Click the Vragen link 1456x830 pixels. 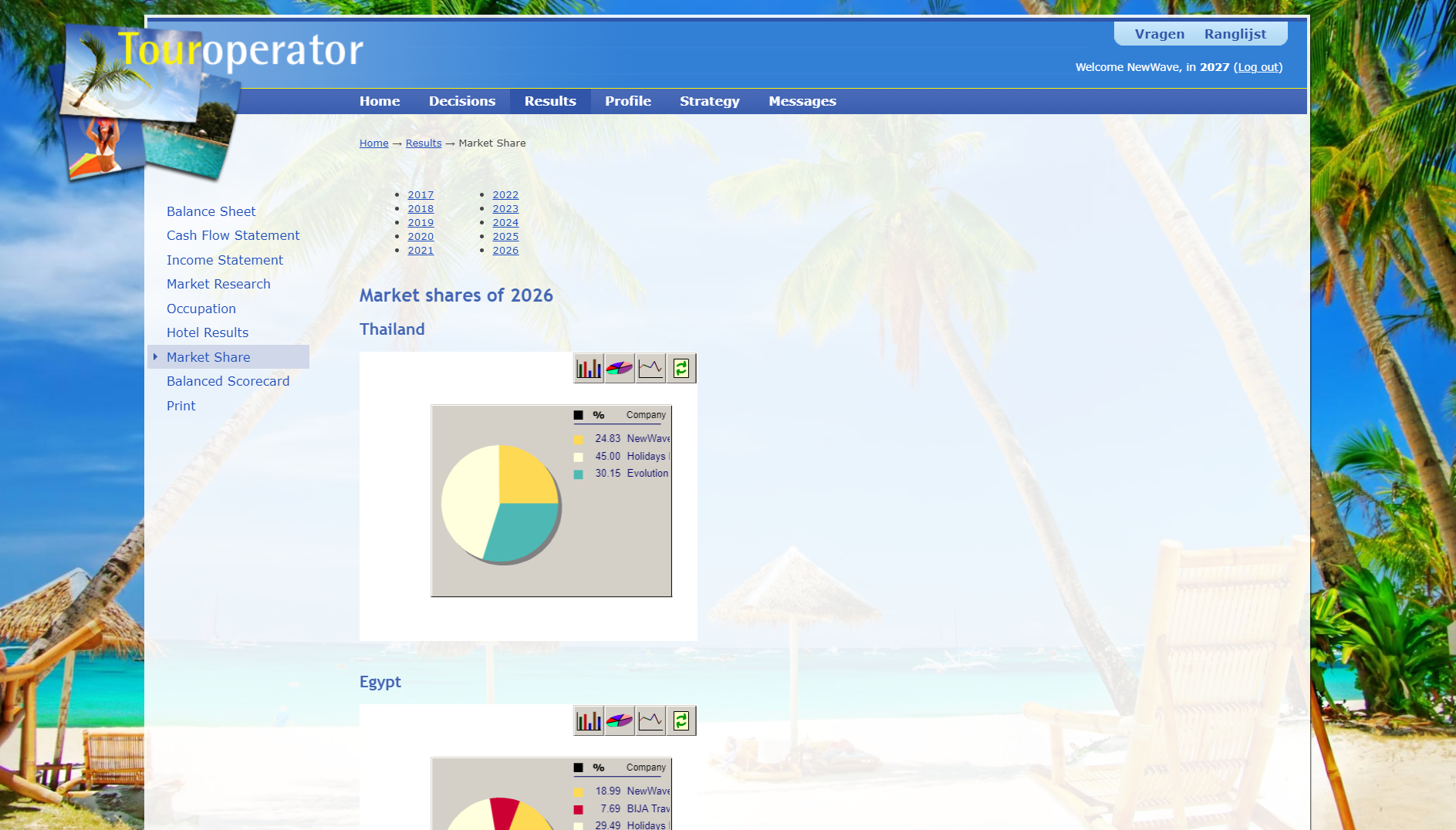pyautogui.click(x=1160, y=34)
